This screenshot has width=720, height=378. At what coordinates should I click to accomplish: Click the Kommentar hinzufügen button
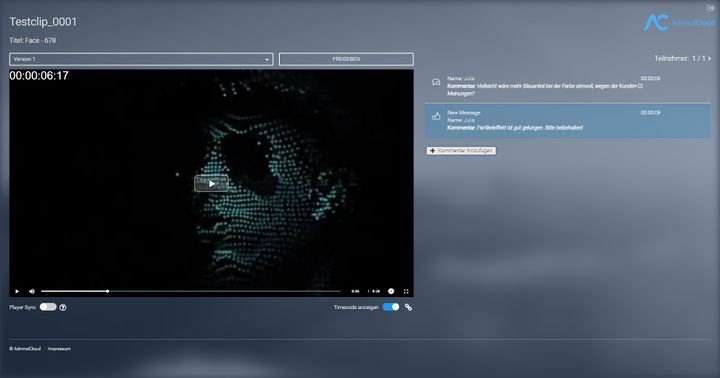461,151
